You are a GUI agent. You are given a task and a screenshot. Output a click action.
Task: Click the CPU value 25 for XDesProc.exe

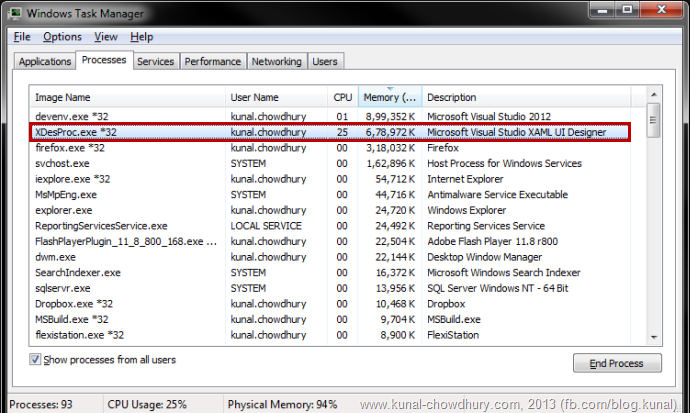tap(342, 132)
